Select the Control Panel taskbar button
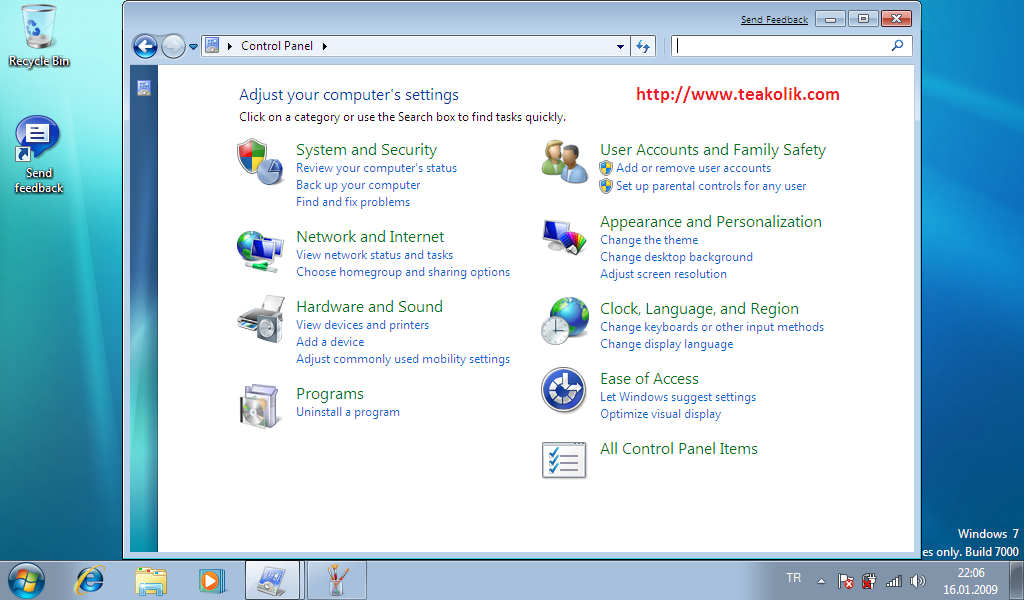The height and width of the screenshot is (600, 1024). click(x=272, y=580)
